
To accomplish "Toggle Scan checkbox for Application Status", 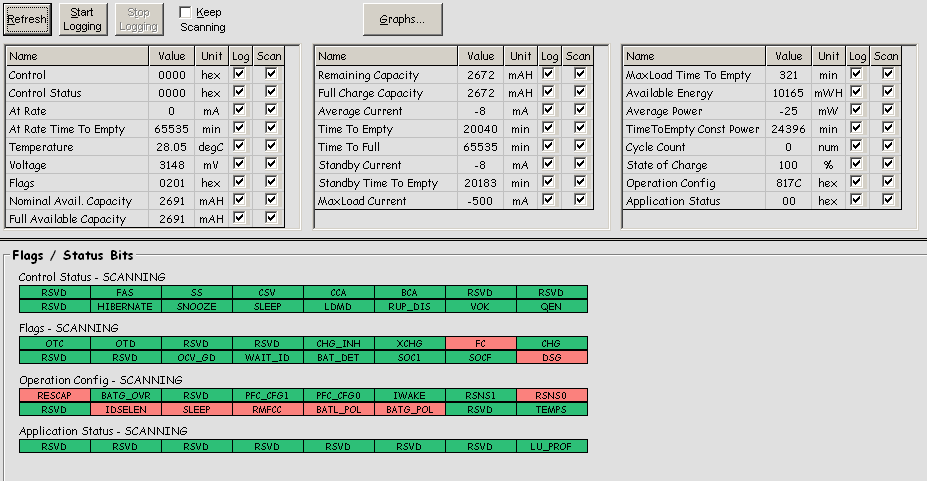I will click(888, 200).
